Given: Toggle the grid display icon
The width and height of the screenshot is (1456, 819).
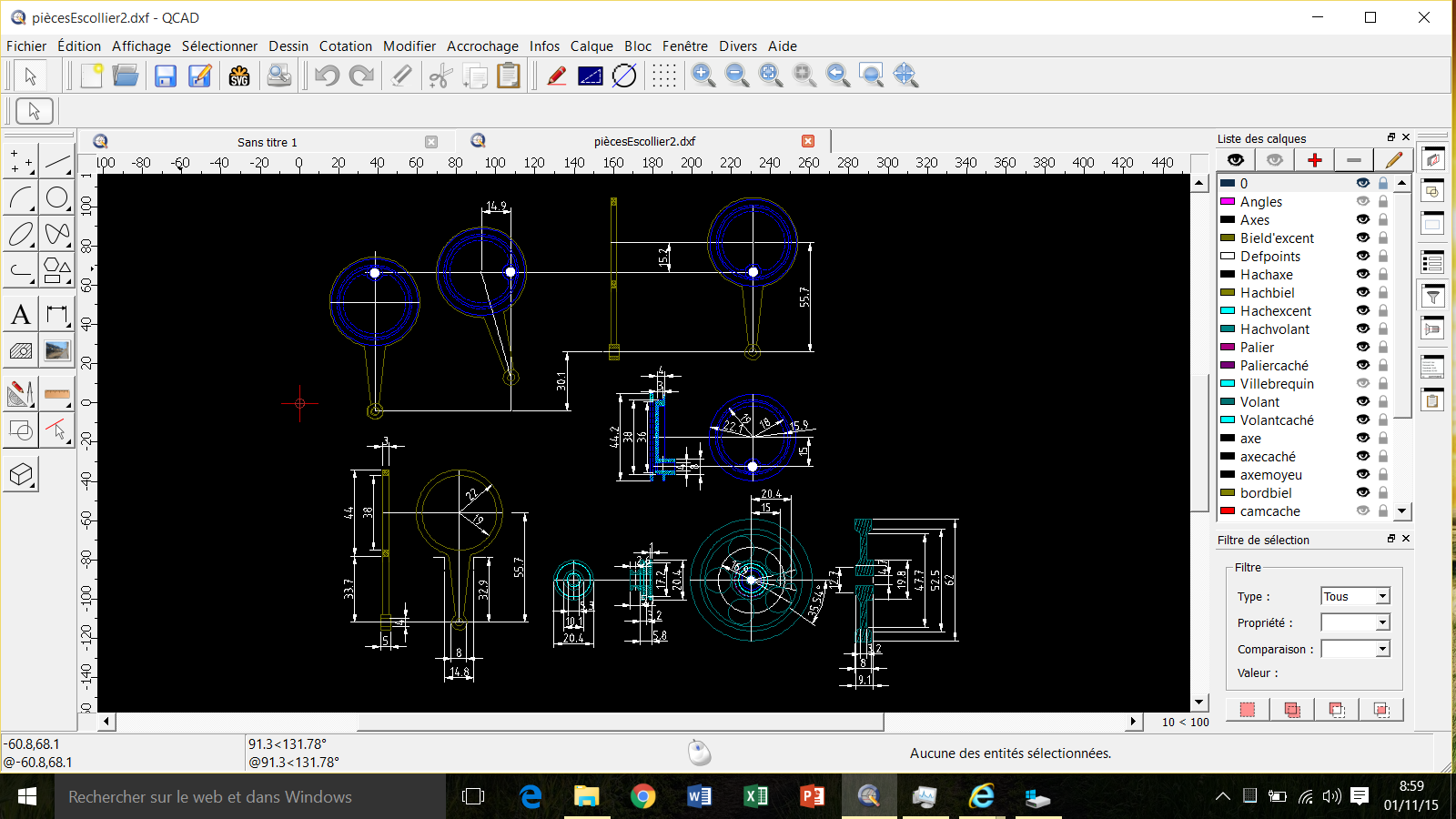Looking at the screenshot, I should point(664,76).
